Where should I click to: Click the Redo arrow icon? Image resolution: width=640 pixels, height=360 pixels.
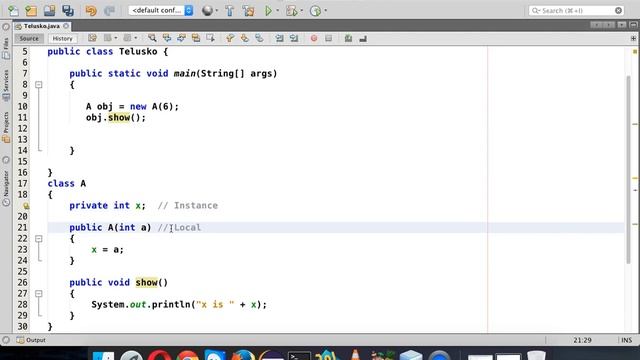coord(109,11)
